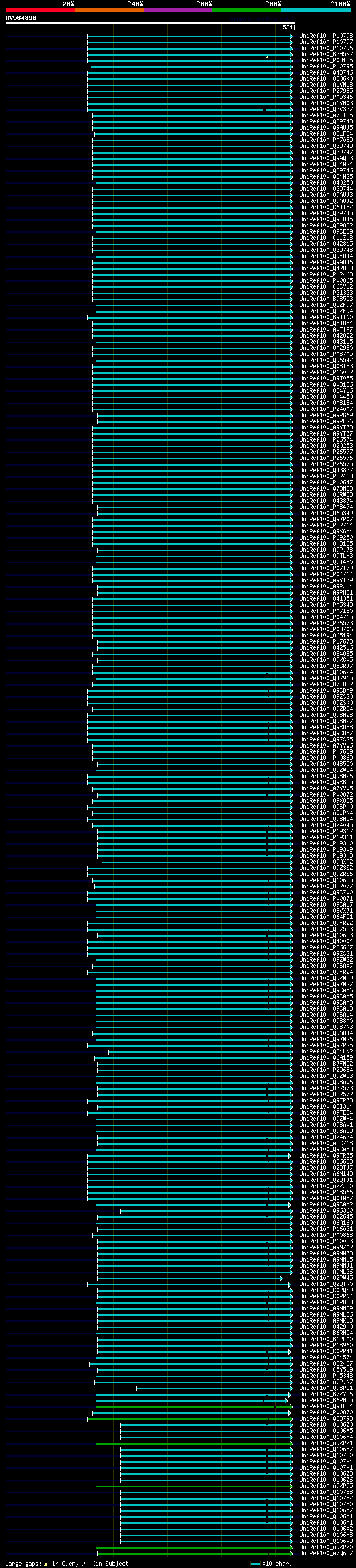
Task: Select label UniRef100_A9XP20
Action: click(x=326, y=1547)
